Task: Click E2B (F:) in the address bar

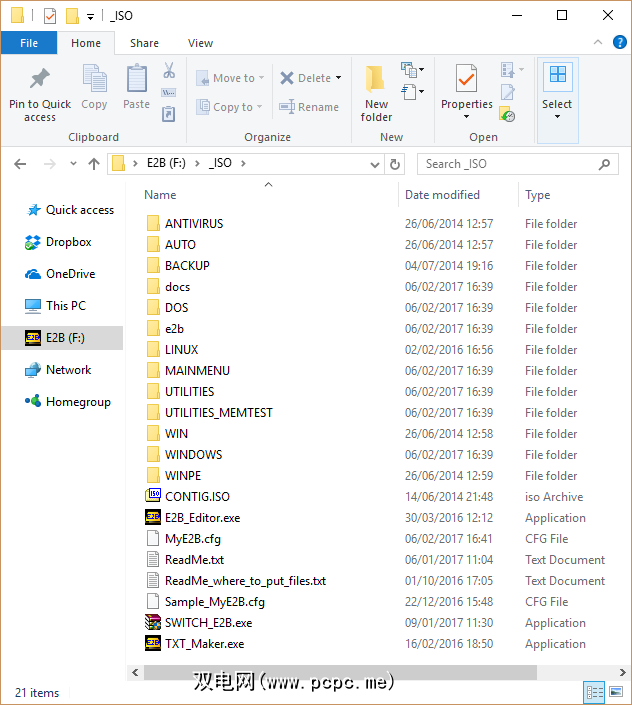Action: tap(166, 163)
